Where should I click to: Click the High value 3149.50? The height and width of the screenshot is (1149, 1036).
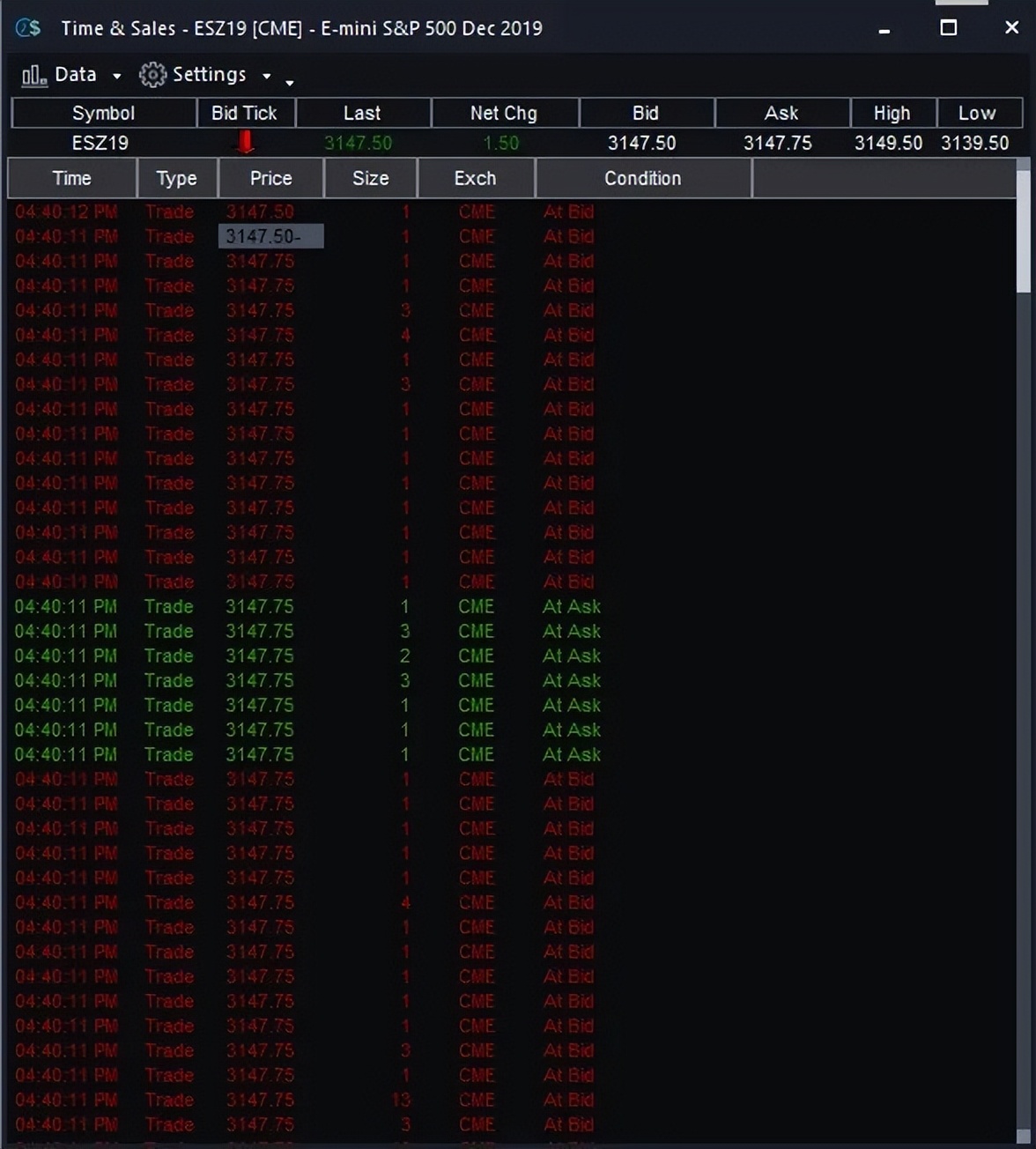tap(888, 143)
